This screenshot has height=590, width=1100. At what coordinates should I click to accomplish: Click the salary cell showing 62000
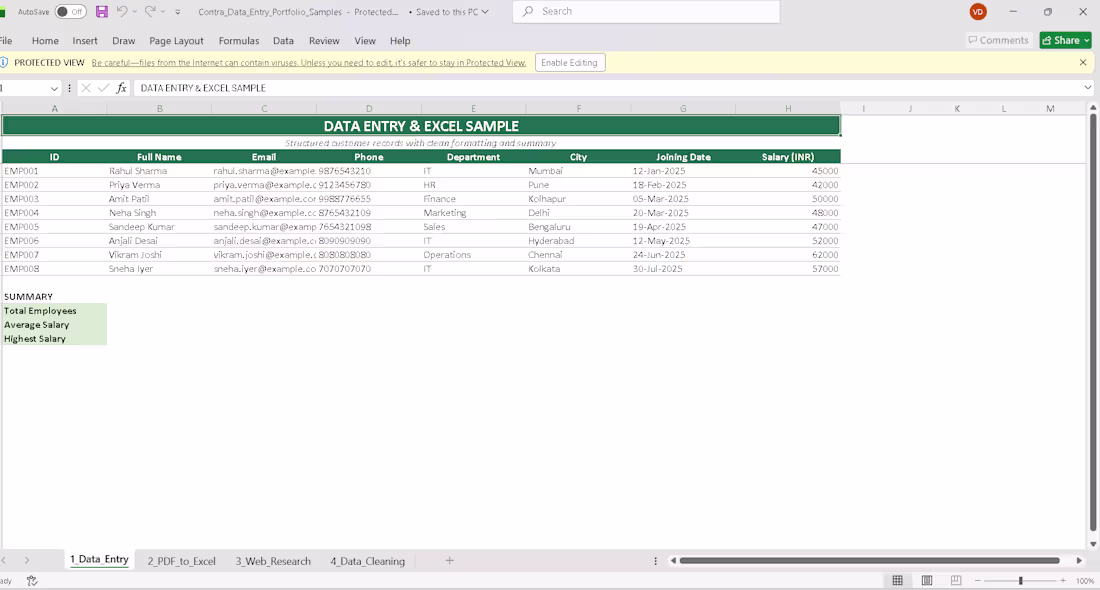click(x=788, y=255)
